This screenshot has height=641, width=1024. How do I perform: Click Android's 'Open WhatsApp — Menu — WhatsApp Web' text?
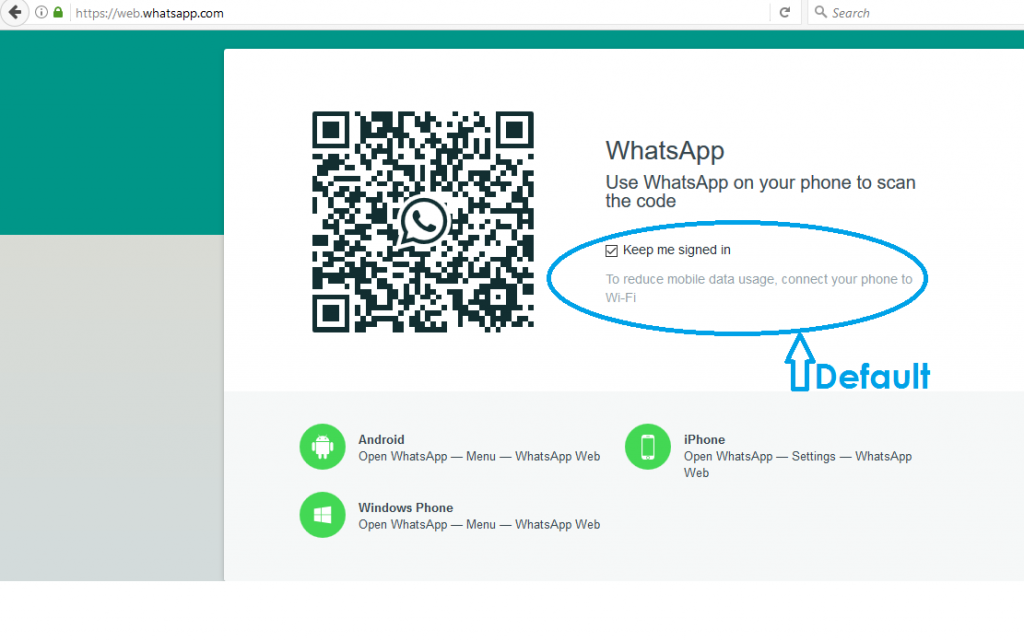pyautogui.click(x=479, y=456)
